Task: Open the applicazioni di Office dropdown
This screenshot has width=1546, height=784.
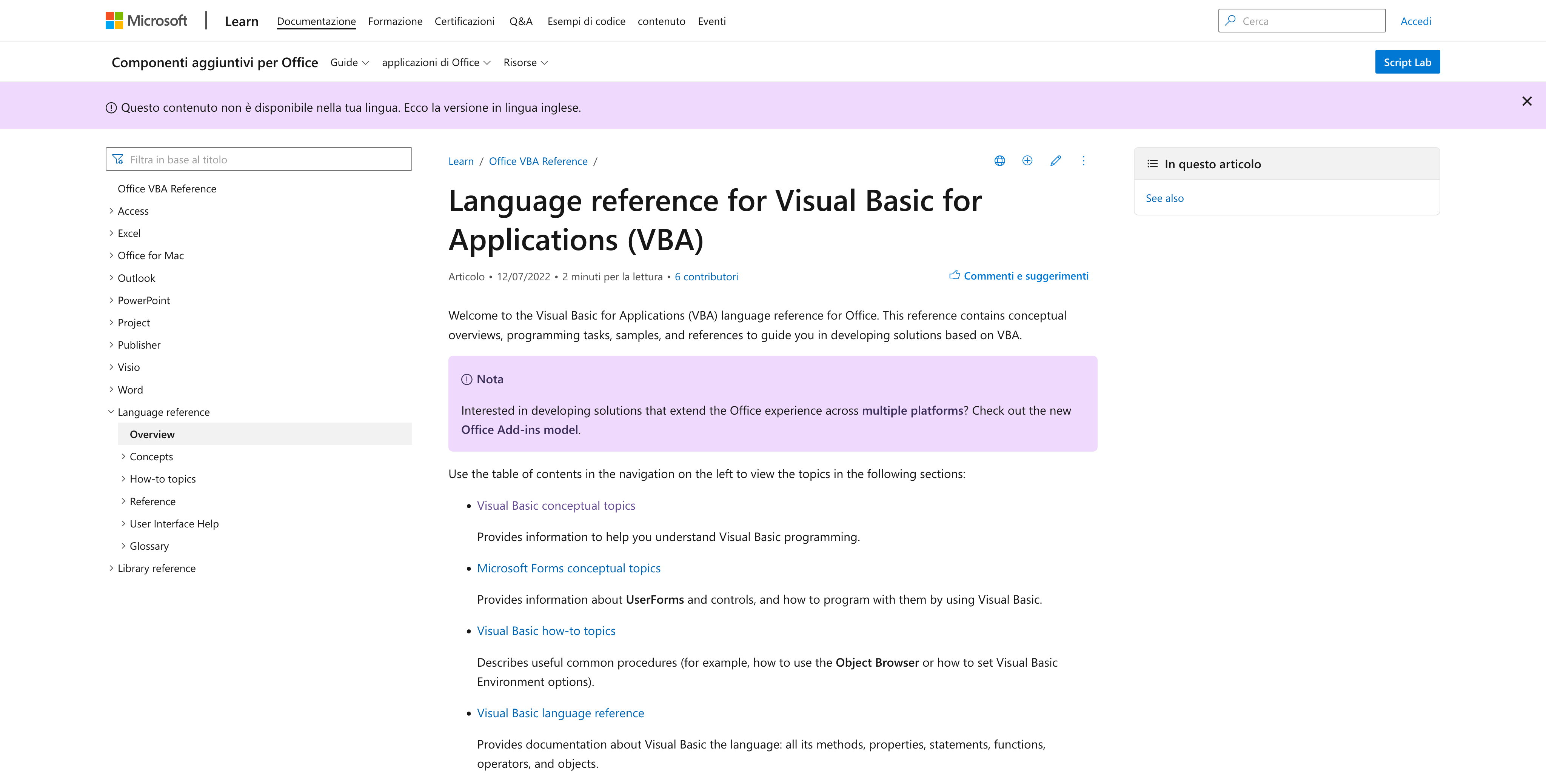Action: tap(436, 62)
